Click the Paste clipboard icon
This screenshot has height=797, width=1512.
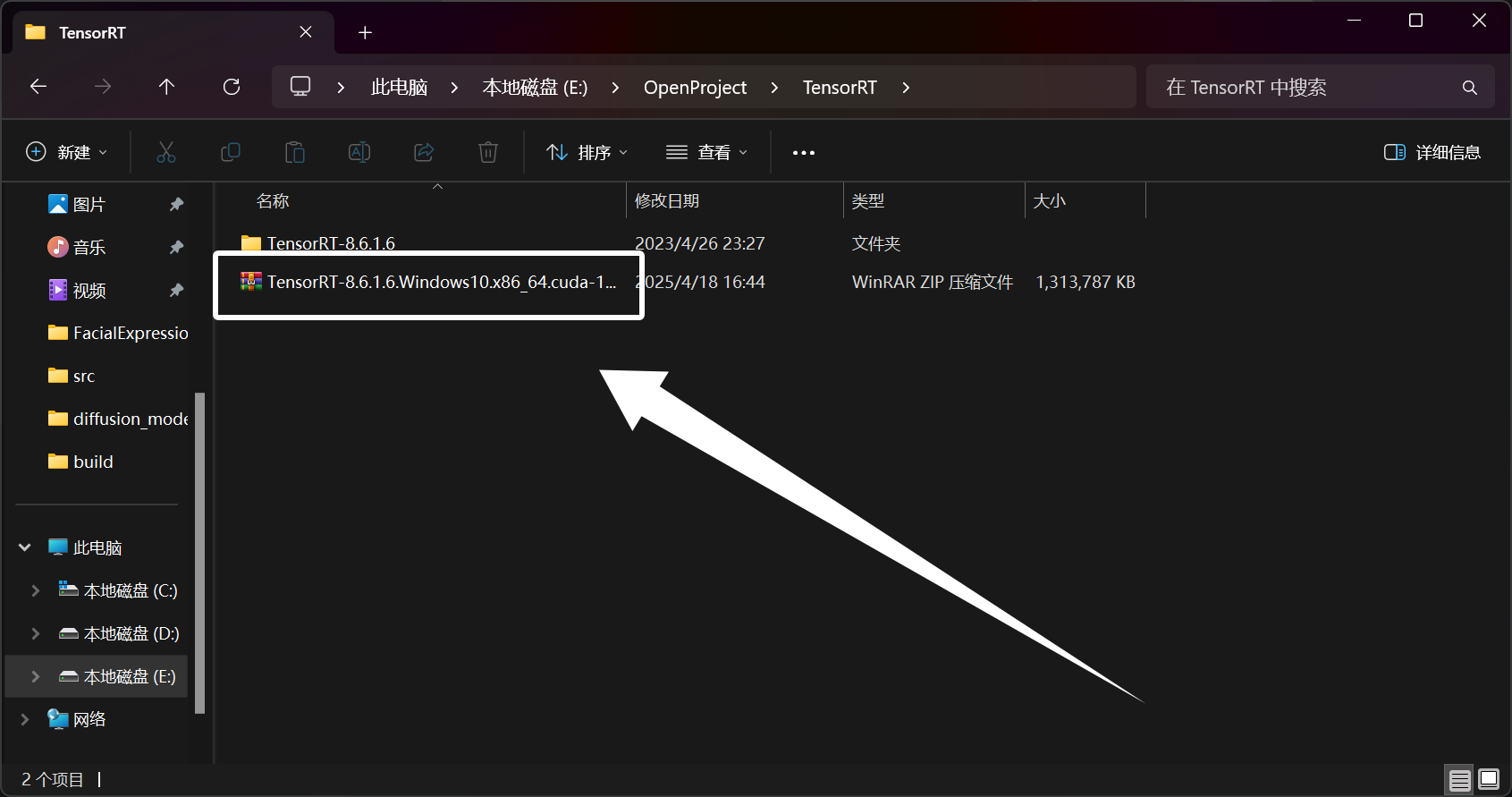(x=295, y=152)
